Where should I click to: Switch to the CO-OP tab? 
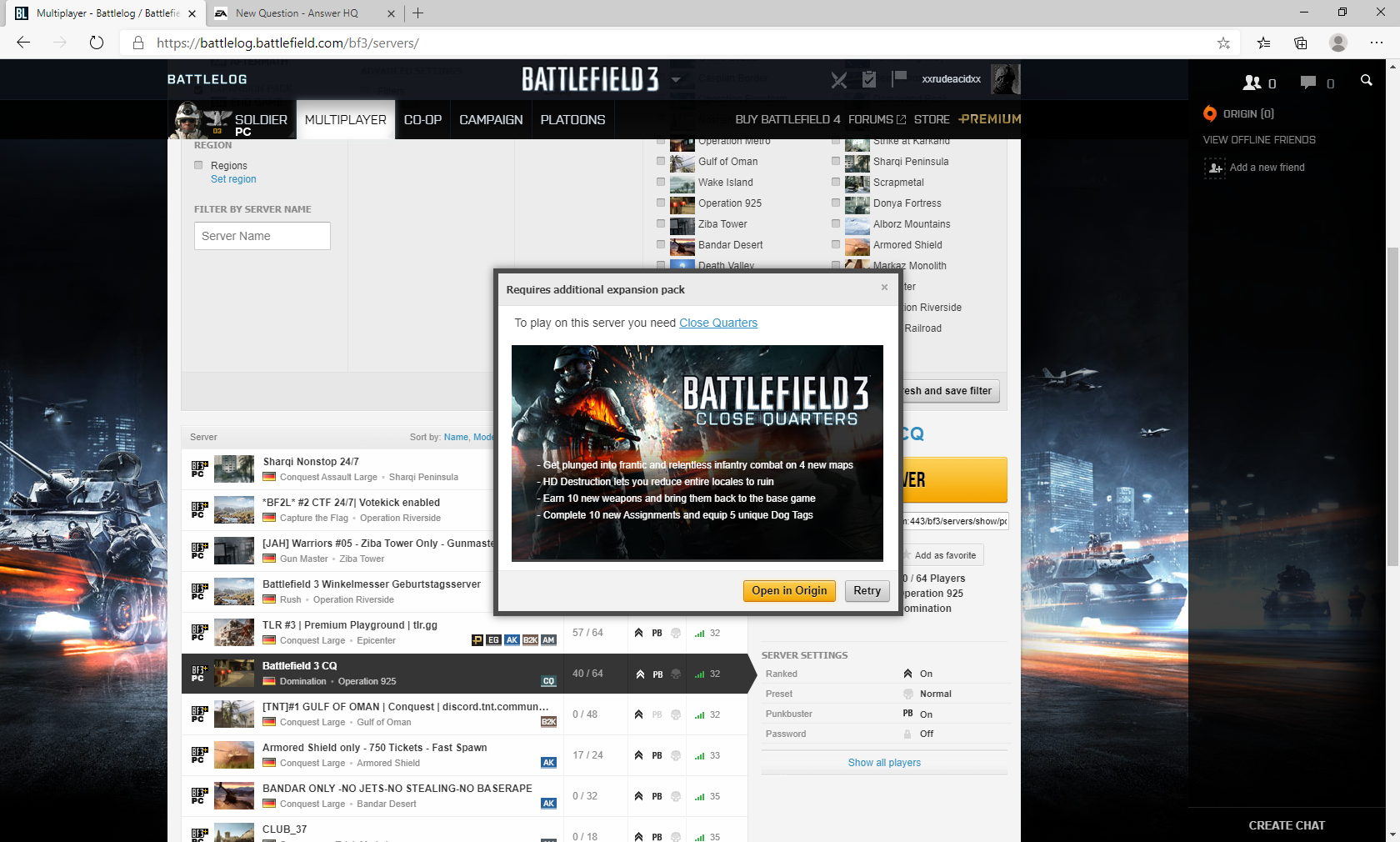[x=422, y=120]
